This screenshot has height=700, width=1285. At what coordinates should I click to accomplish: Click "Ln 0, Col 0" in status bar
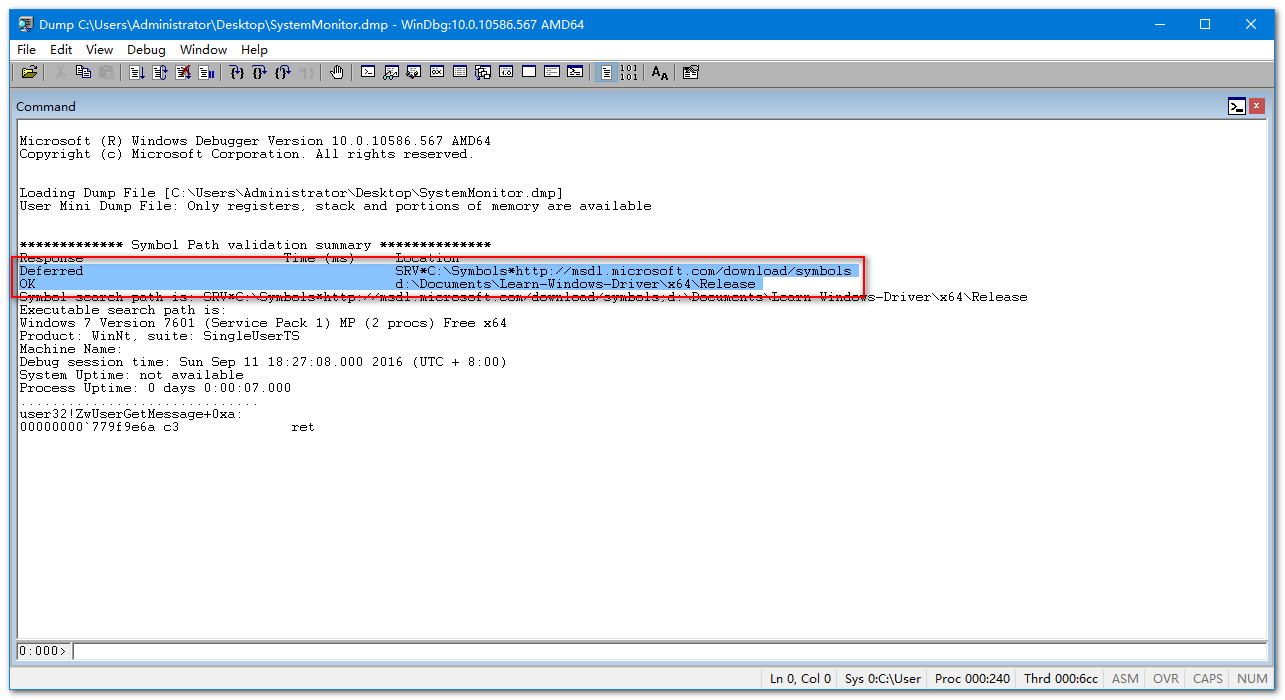coord(800,678)
